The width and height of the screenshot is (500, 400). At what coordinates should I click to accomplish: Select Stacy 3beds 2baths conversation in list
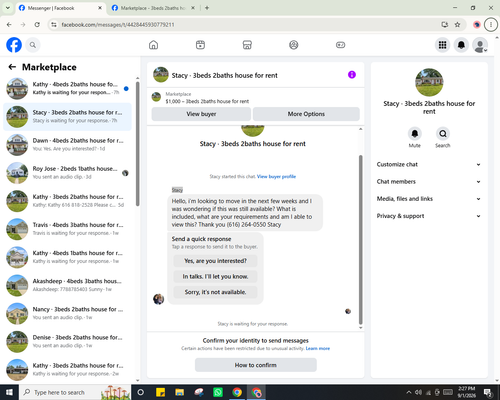(67, 117)
